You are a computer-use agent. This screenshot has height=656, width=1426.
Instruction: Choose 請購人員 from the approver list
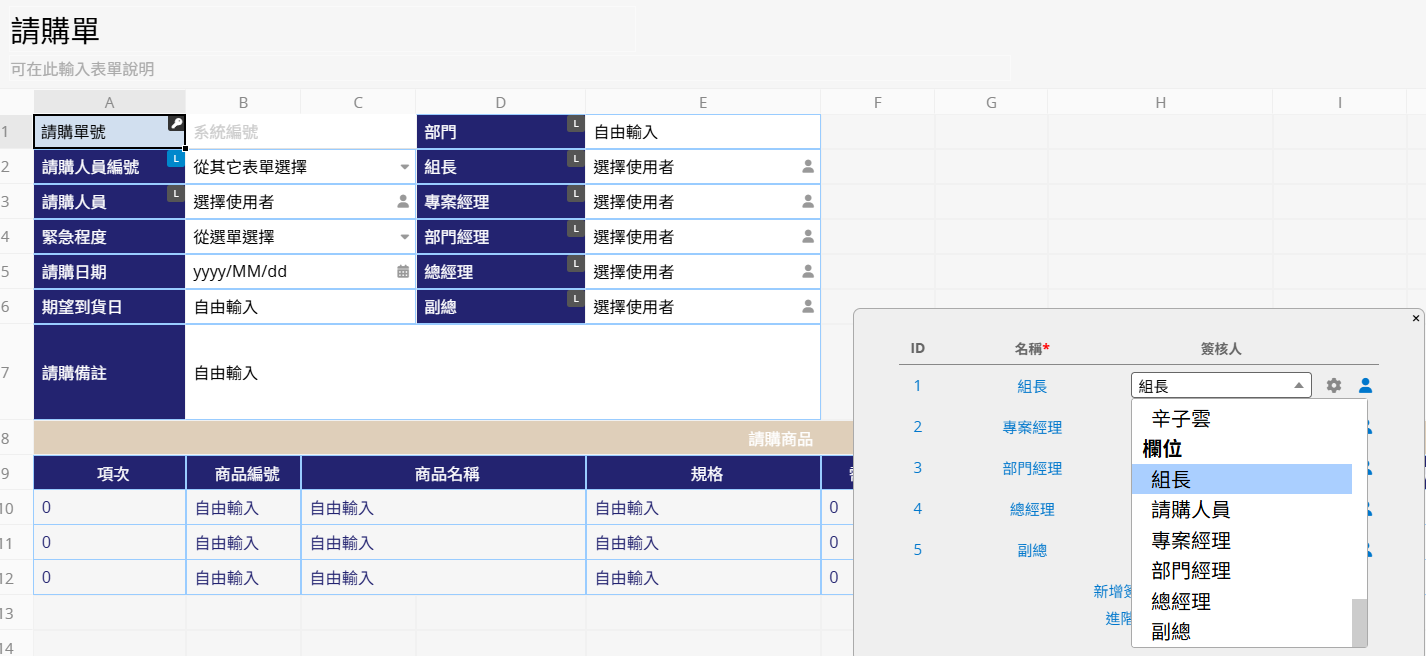tap(1241, 510)
